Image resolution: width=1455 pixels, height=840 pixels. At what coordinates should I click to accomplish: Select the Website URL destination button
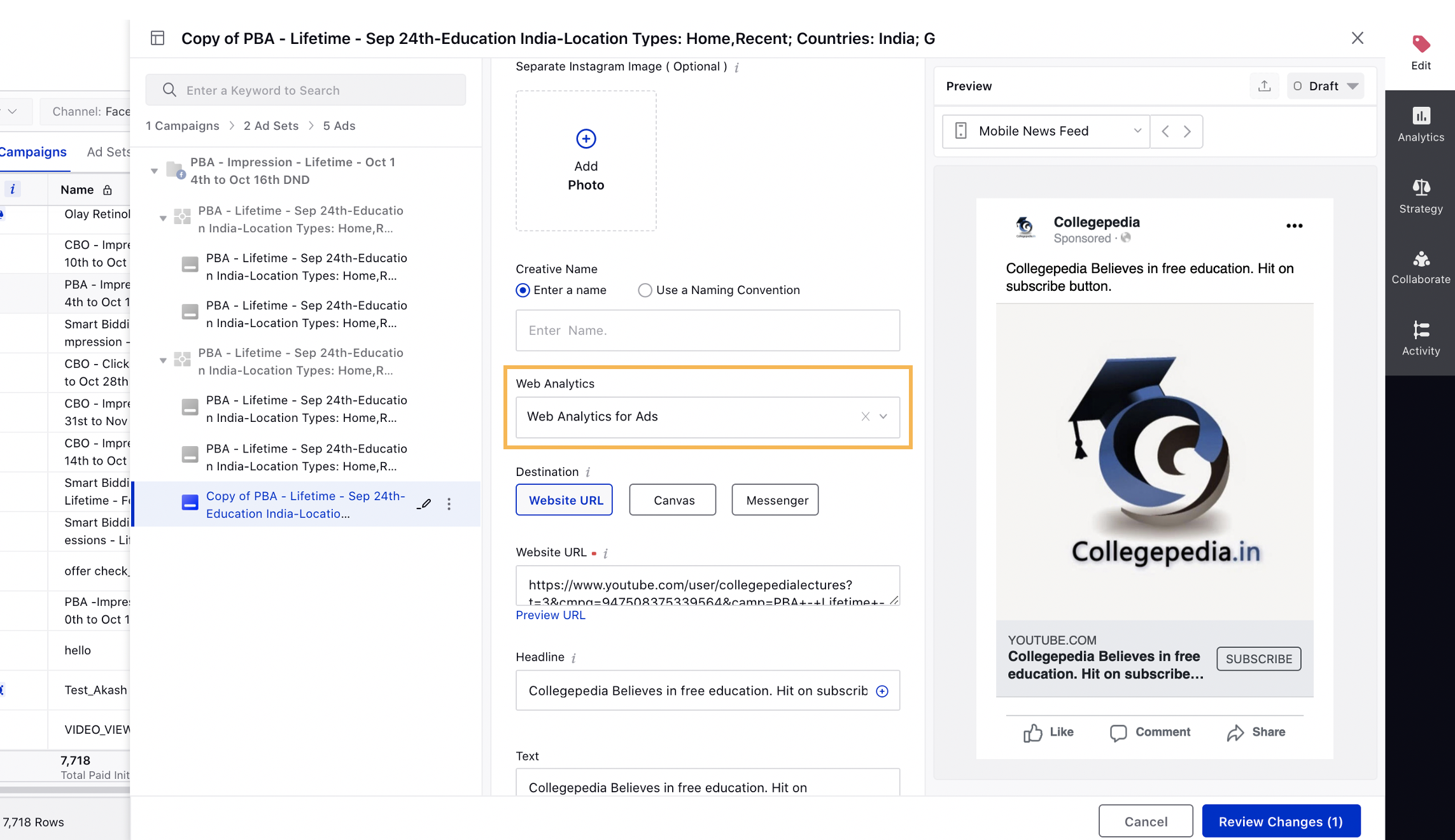(x=565, y=500)
